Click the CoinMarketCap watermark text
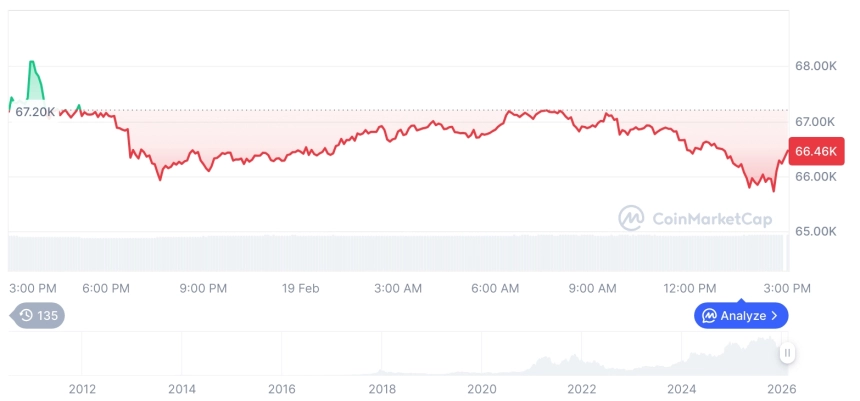This screenshot has width=860, height=401. click(712, 219)
